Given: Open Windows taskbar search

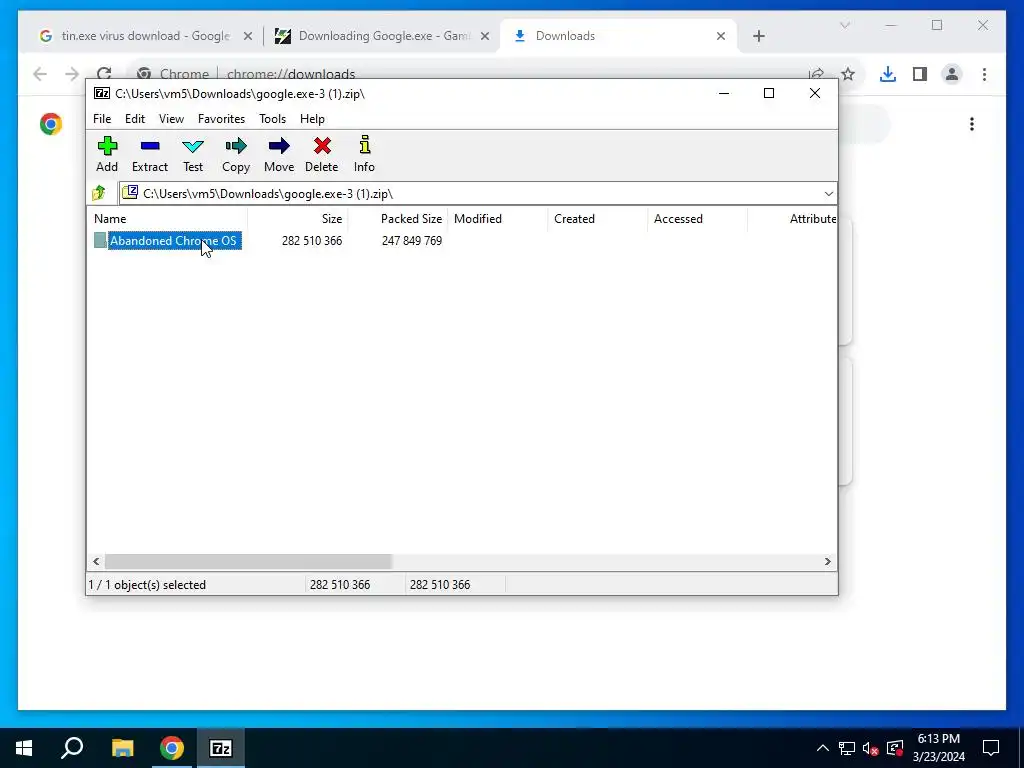Looking at the screenshot, I should (72, 748).
